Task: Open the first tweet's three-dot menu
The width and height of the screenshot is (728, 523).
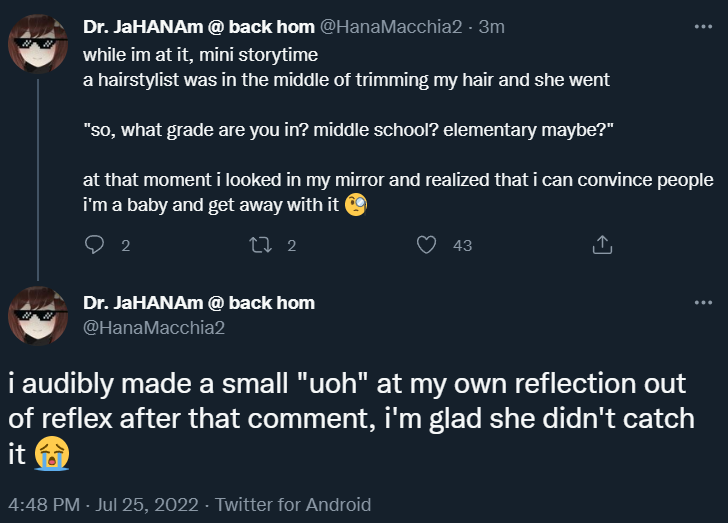Action: [x=703, y=27]
